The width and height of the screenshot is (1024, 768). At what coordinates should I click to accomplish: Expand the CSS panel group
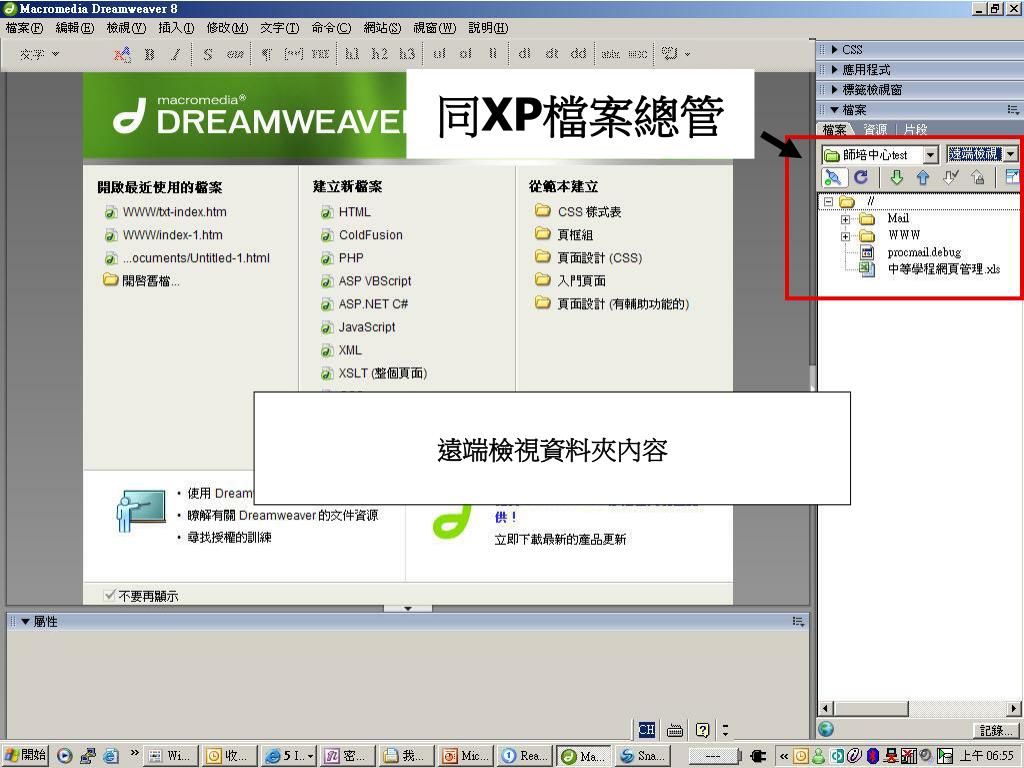835,50
